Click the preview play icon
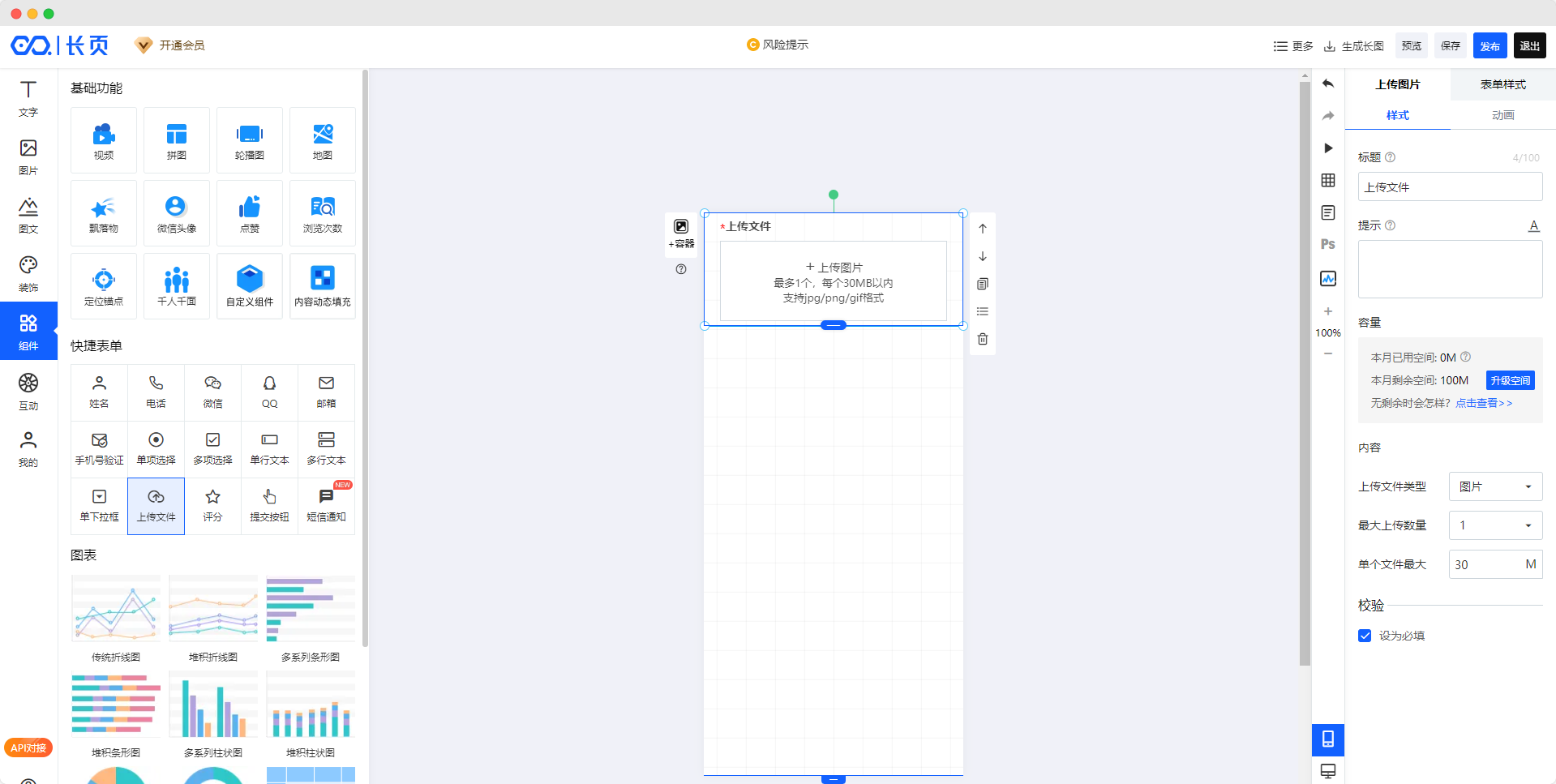 pyautogui.click(x=1327, y=148)
